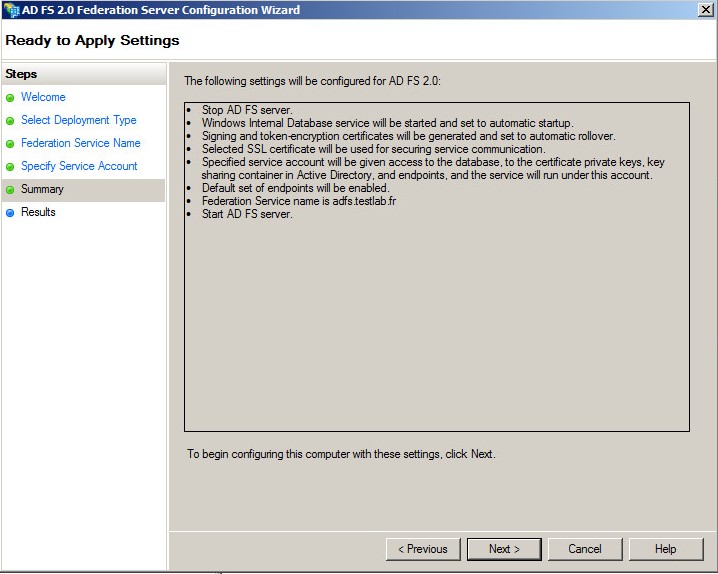
Task: Click Next to apply settings
Action: pos(504,549)
